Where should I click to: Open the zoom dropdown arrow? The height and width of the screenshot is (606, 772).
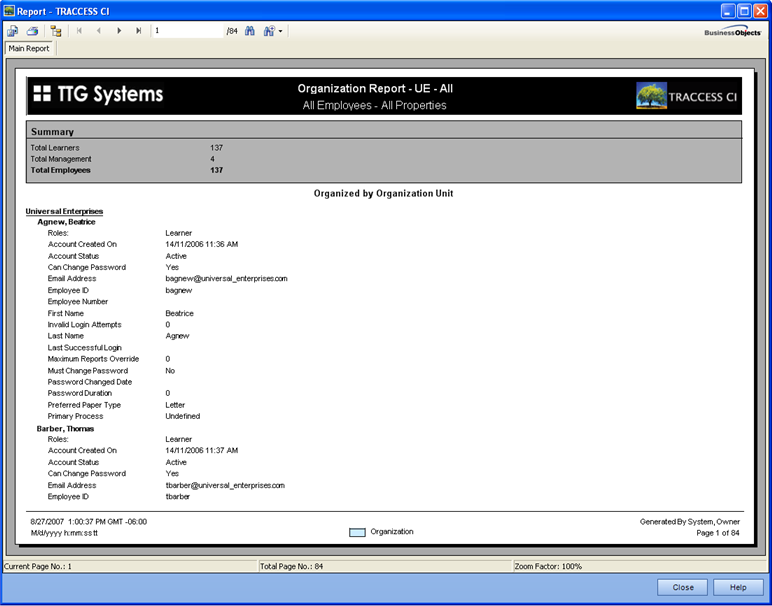click(280, 31)
